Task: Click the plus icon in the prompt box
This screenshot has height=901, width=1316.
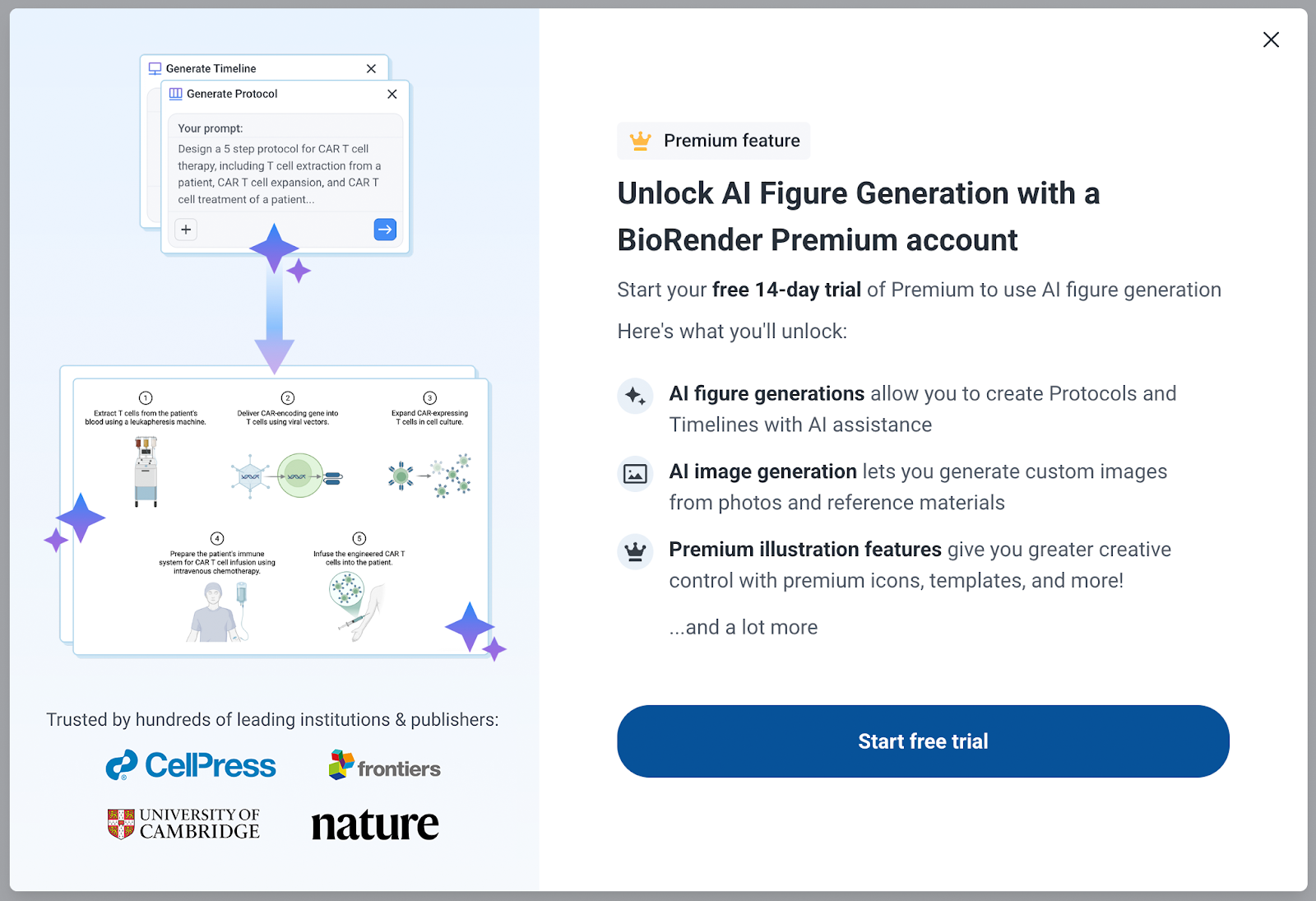Action: pyautogui.click(x=186, y=230)
